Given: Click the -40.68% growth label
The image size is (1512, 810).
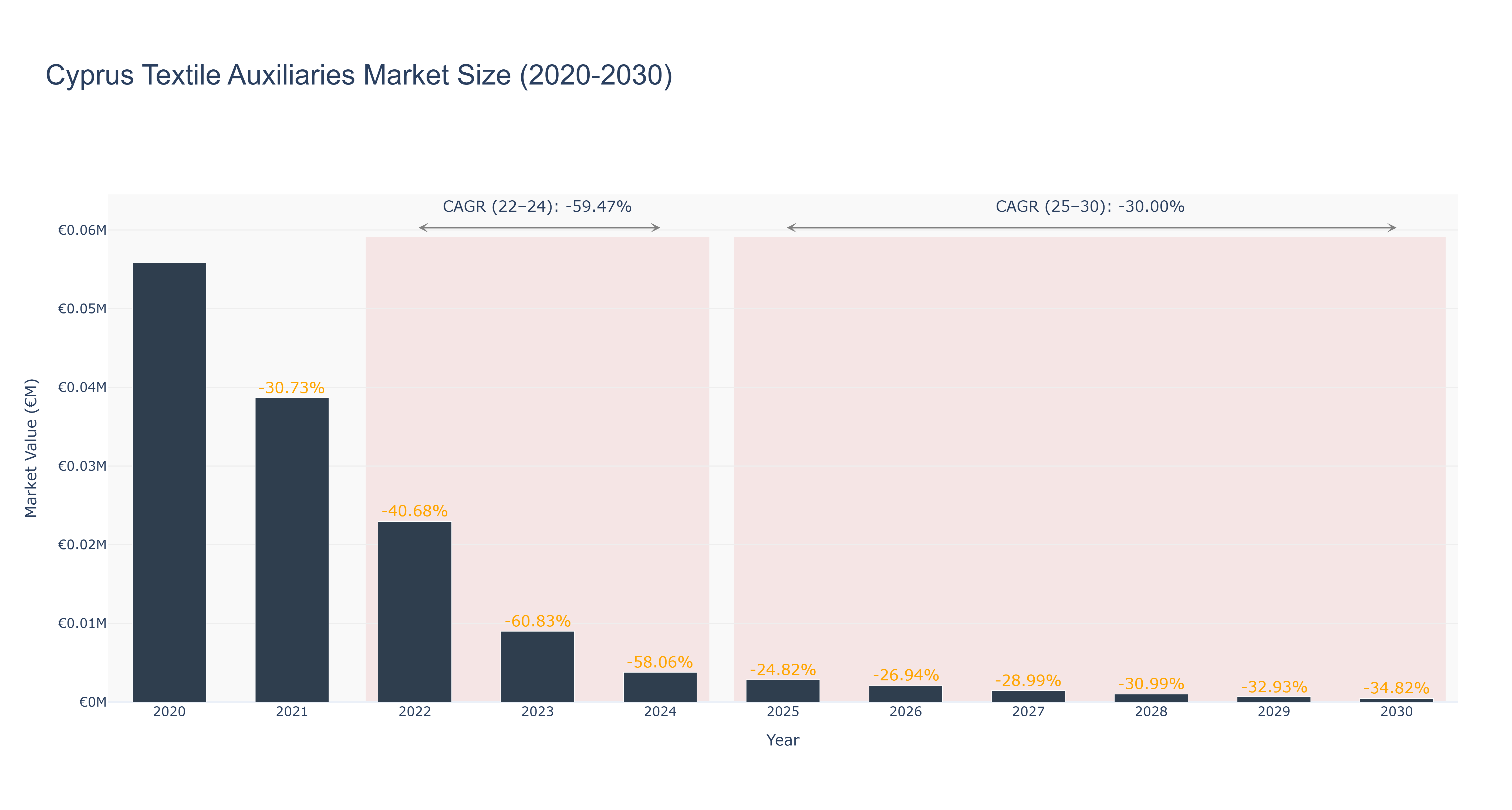Looking at the screenshot, I should (x=414, y=511).
